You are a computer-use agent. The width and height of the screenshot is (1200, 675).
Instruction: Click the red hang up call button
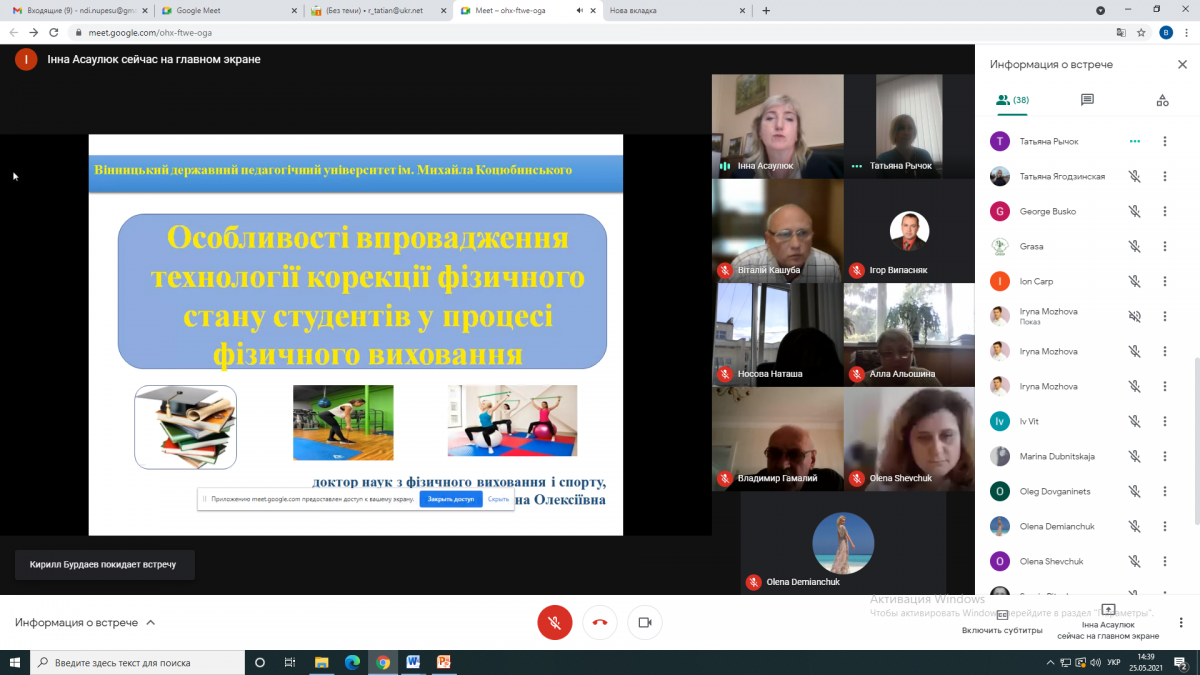[600, 622]
